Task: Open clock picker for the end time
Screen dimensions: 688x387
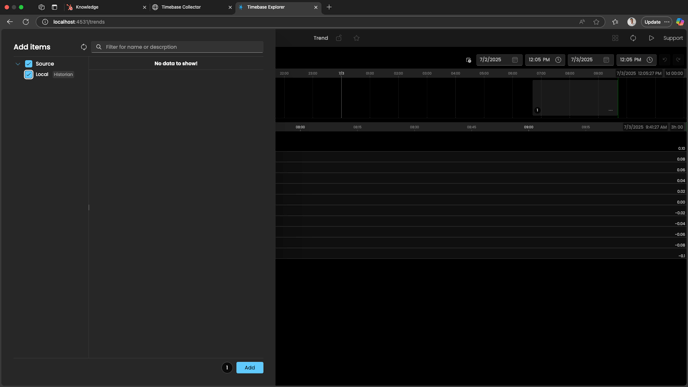Action: coord(650,60)
